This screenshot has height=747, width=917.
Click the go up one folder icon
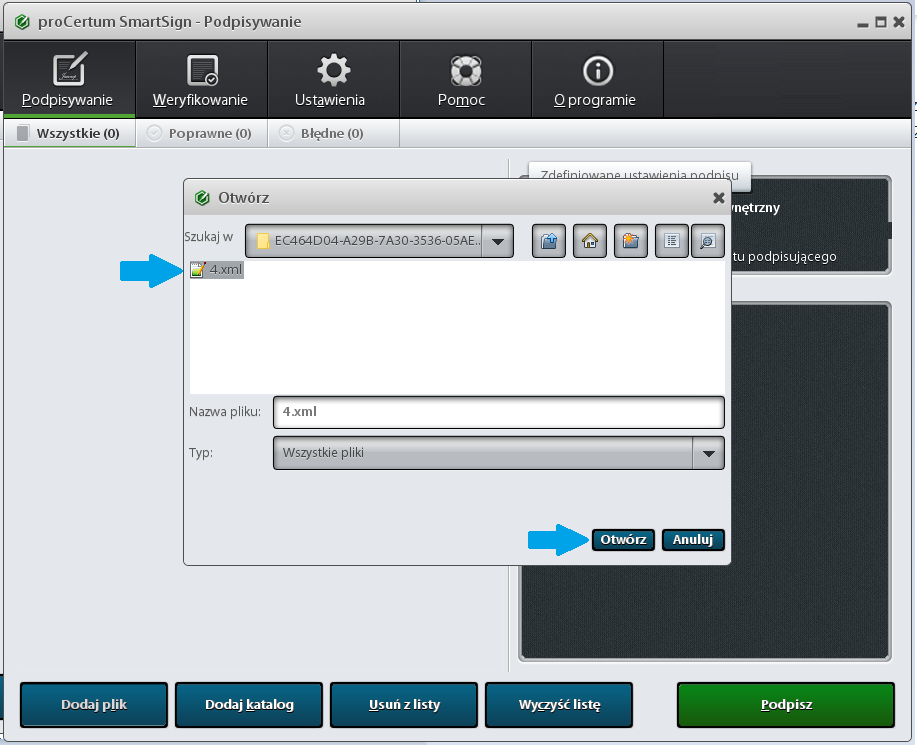[549, 240]
